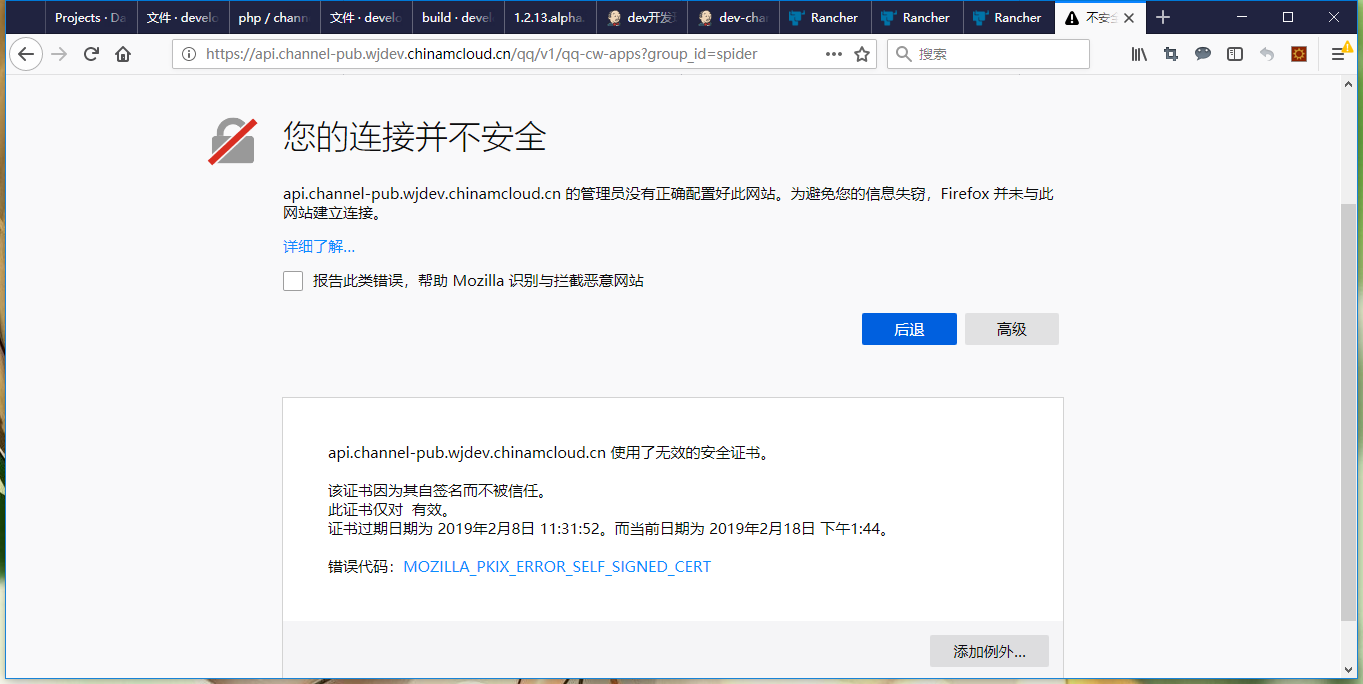The image size is (1363, 684).
Task: Minimize the Firefox window
Action: (x=1242, y=17)
